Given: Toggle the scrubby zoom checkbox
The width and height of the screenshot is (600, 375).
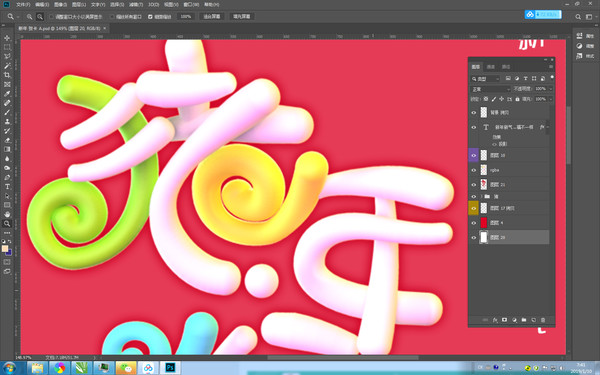Looking at the screenshot, I should pos(150,17).
